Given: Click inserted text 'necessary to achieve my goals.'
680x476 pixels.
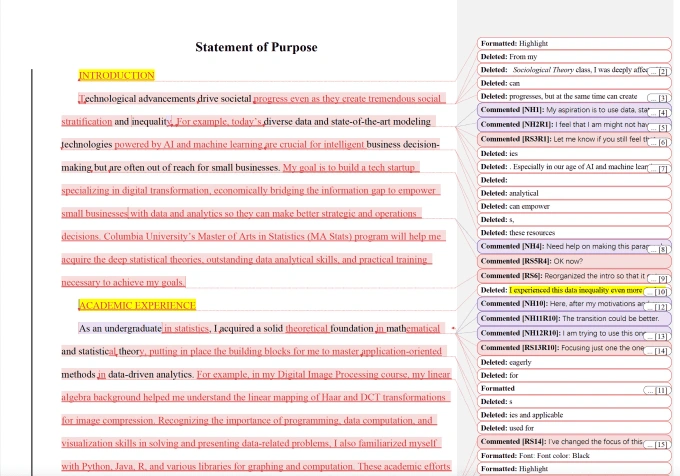Looking at the screenshot, I should click(x=123, y=282).
